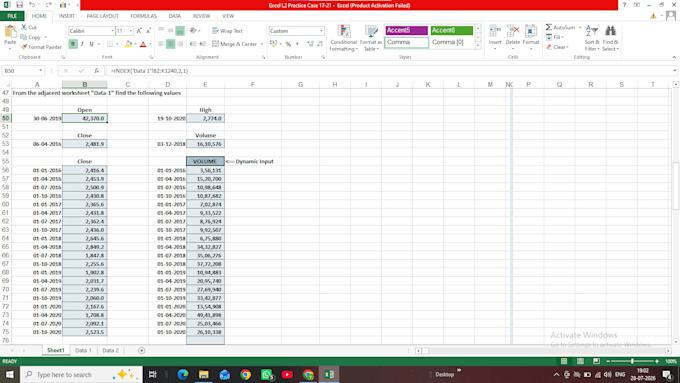Expand the Merge & Center dropdown arrow
Viewport: 680px width, 383px height.
point(262,44)
